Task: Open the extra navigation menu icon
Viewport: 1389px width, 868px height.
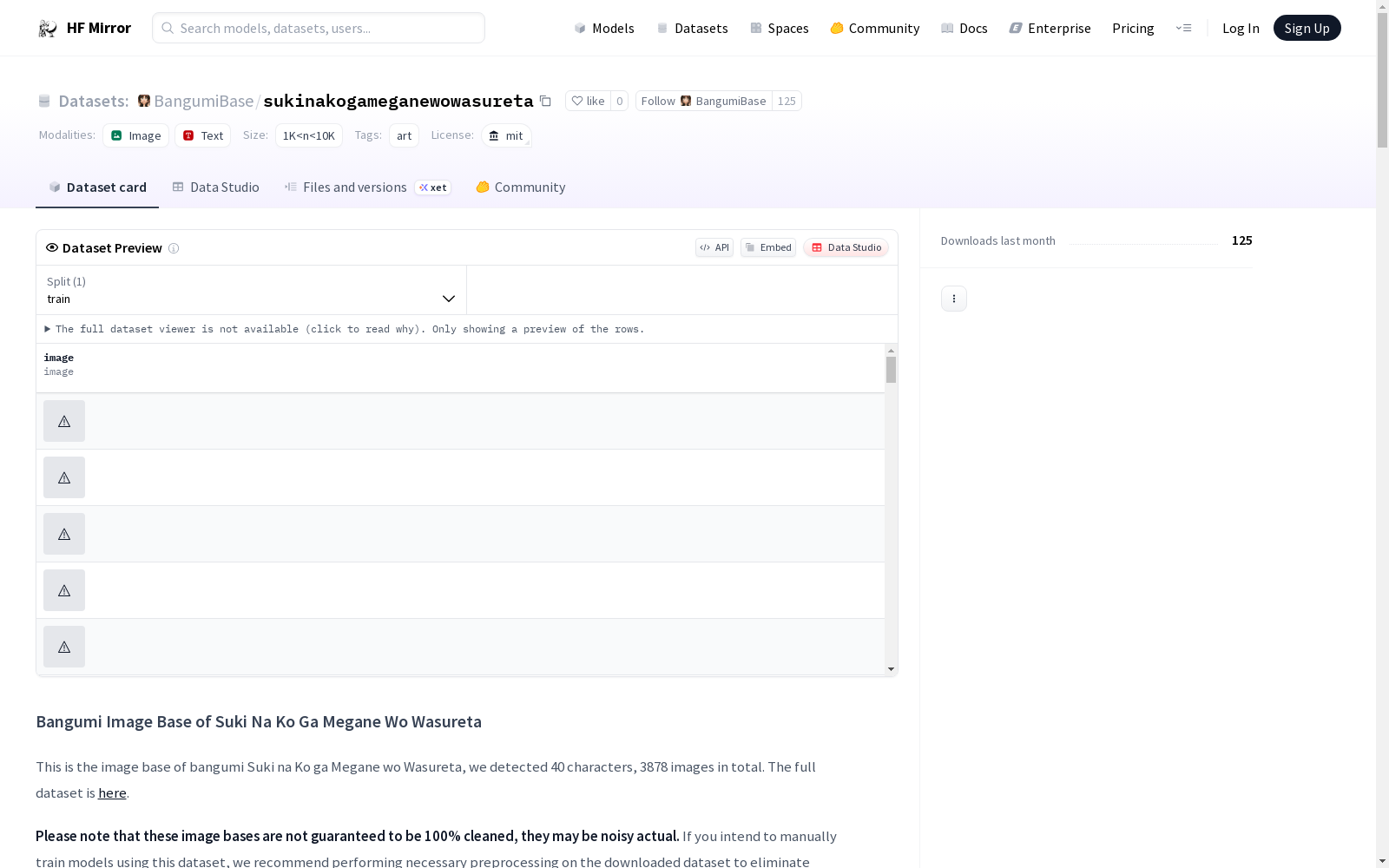Action: (1183, 28)
